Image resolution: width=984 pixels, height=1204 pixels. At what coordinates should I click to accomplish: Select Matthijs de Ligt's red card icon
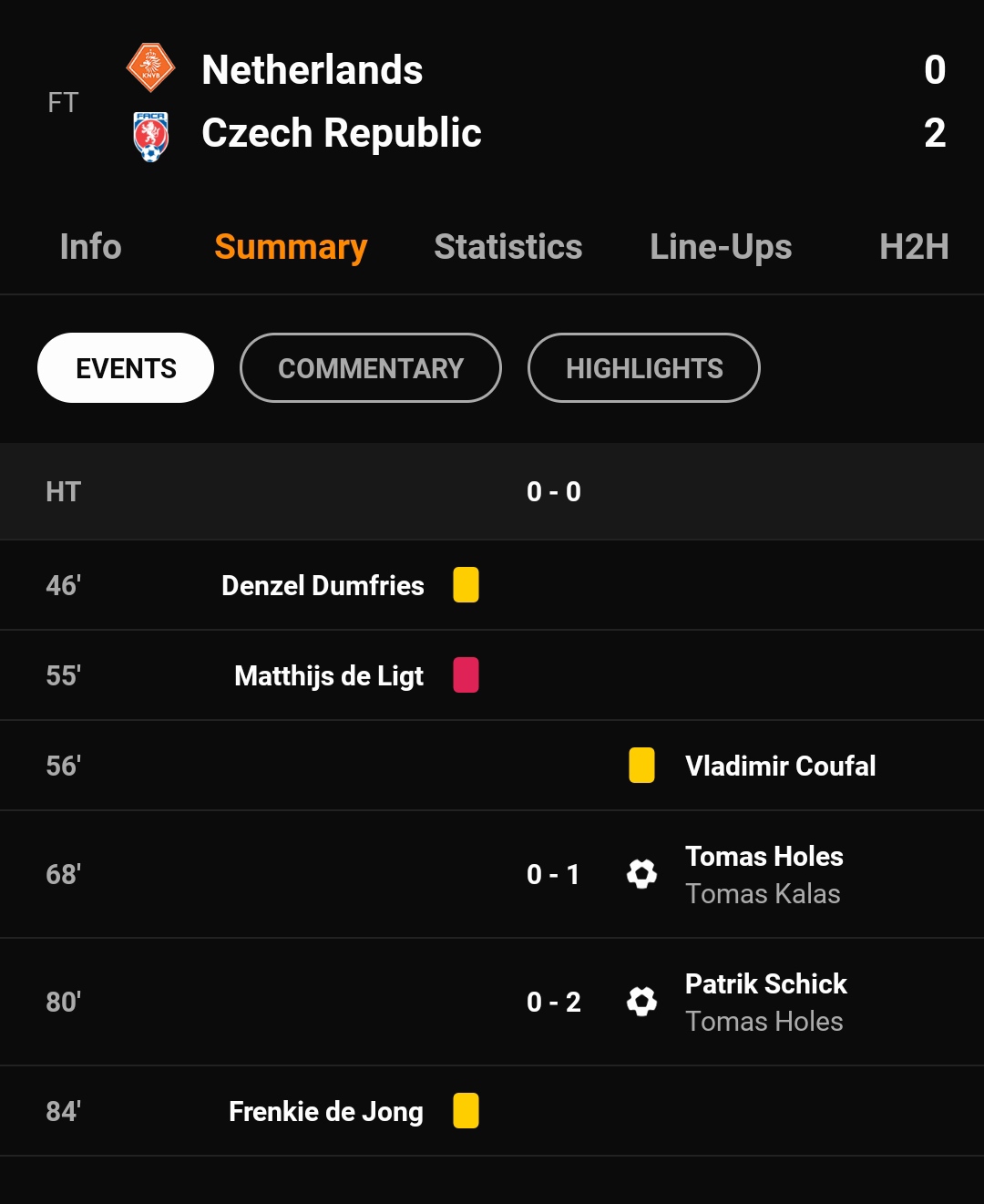(x=466, y=675)
